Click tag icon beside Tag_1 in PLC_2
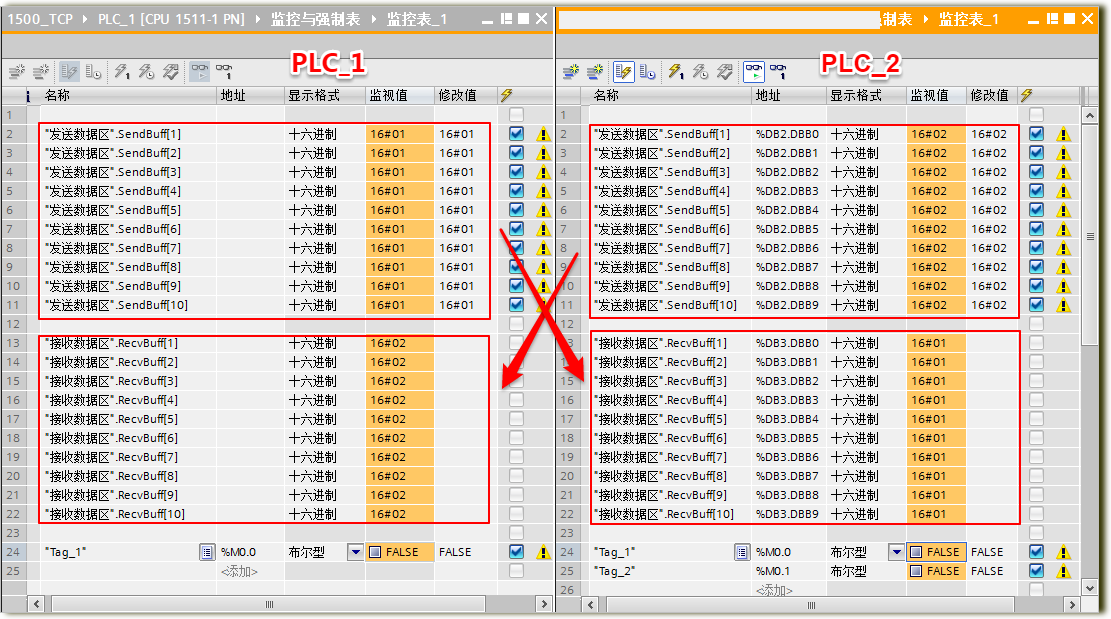 (742, 552)
